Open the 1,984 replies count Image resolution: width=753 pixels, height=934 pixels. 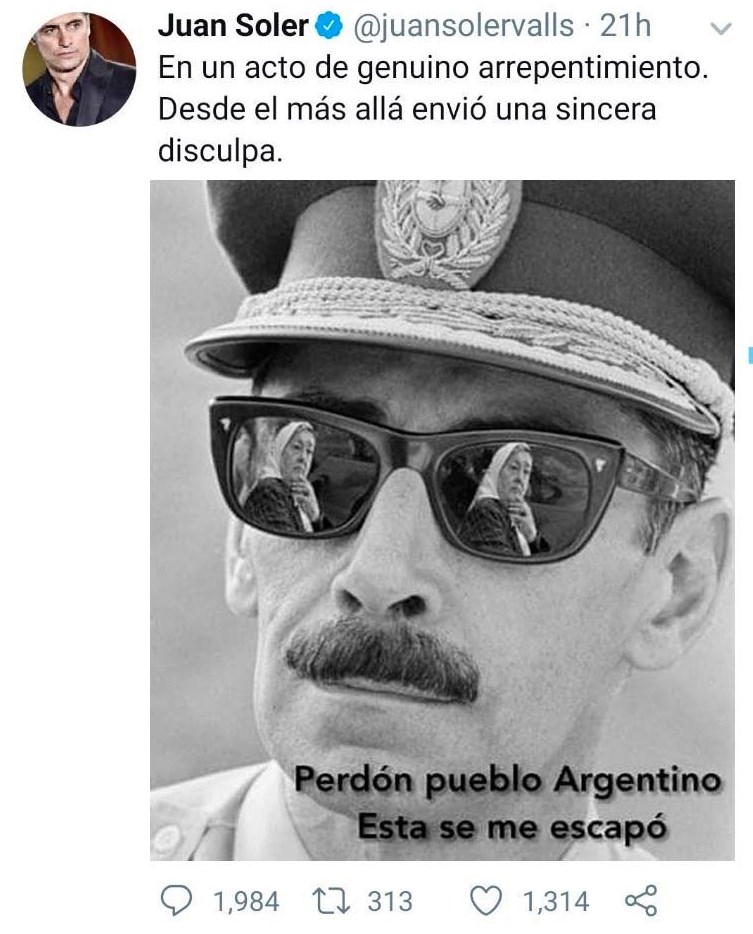(x=246, y=901)
